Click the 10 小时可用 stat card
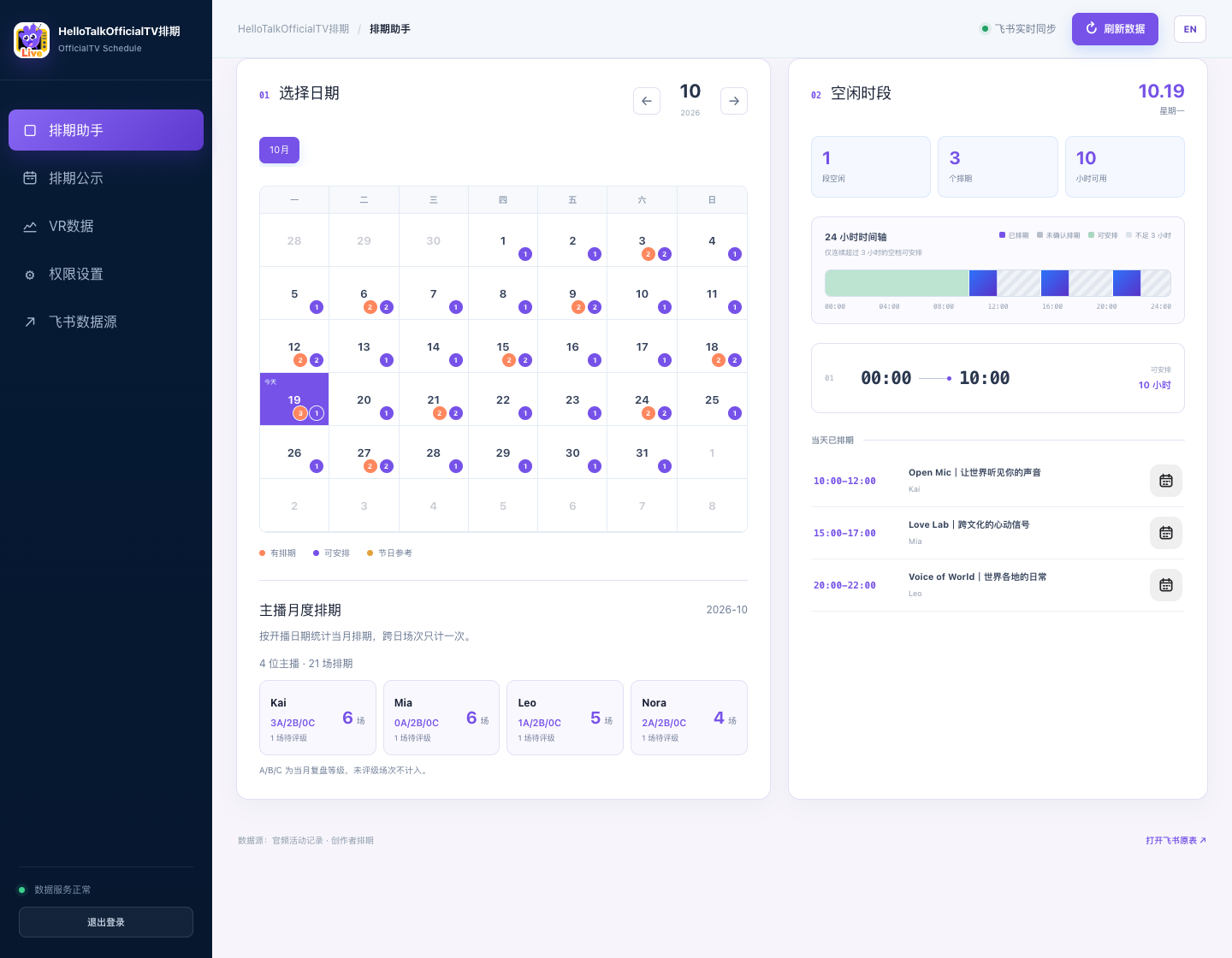Screen dimensions: 1232x958 (x=1125, y=167)
